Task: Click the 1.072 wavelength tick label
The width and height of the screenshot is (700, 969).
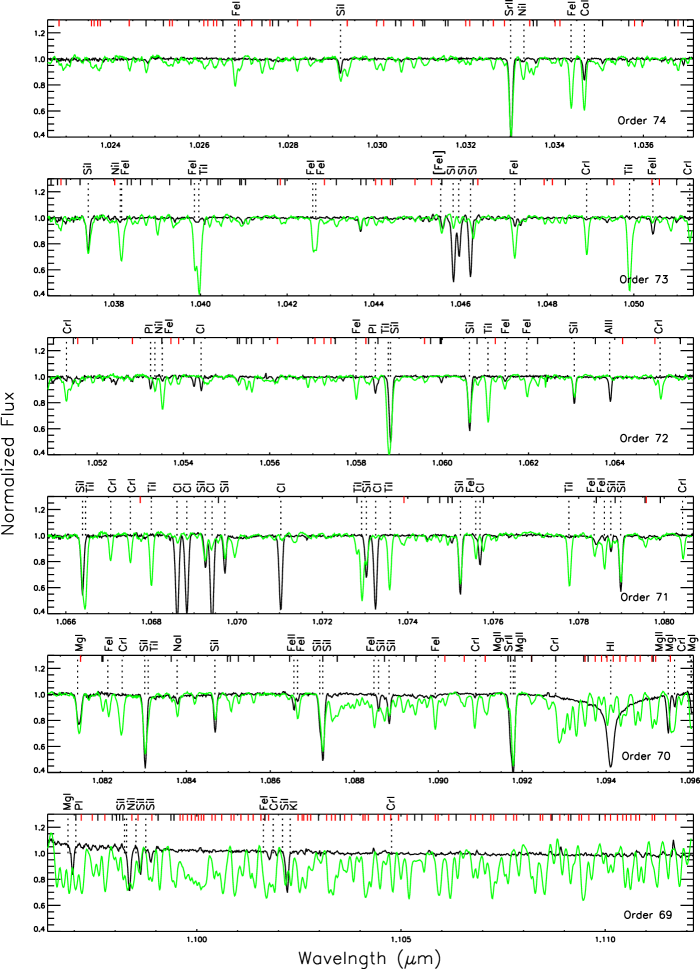Action: tap(323, 622)
